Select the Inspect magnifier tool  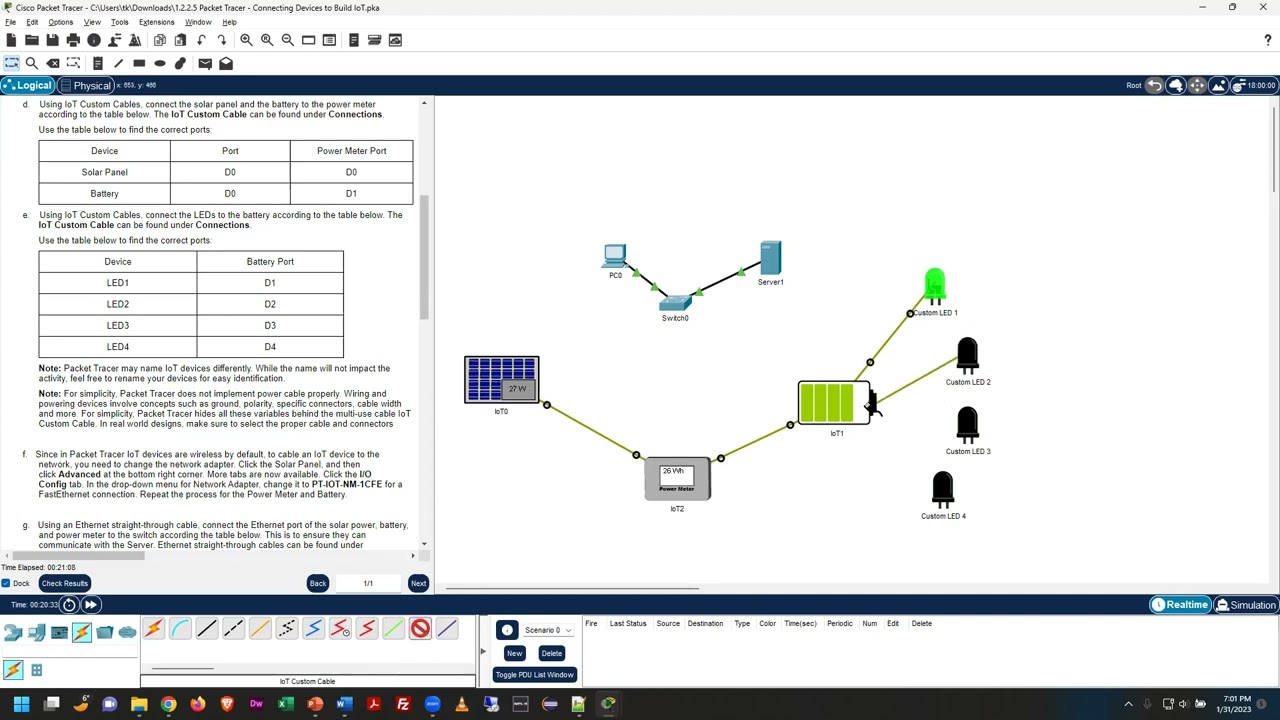point(32,63)
